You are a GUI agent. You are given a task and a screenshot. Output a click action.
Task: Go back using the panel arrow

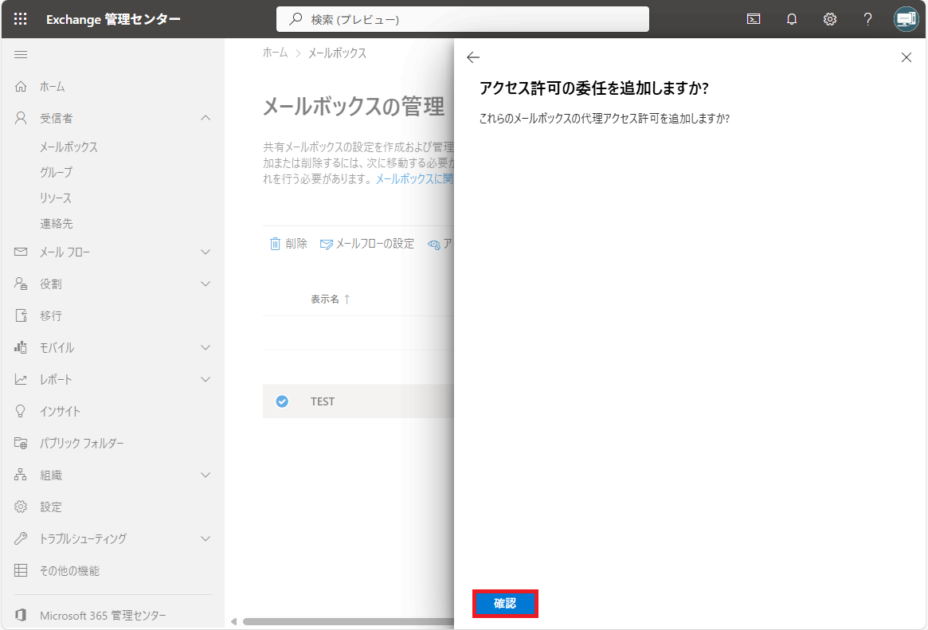473,57
